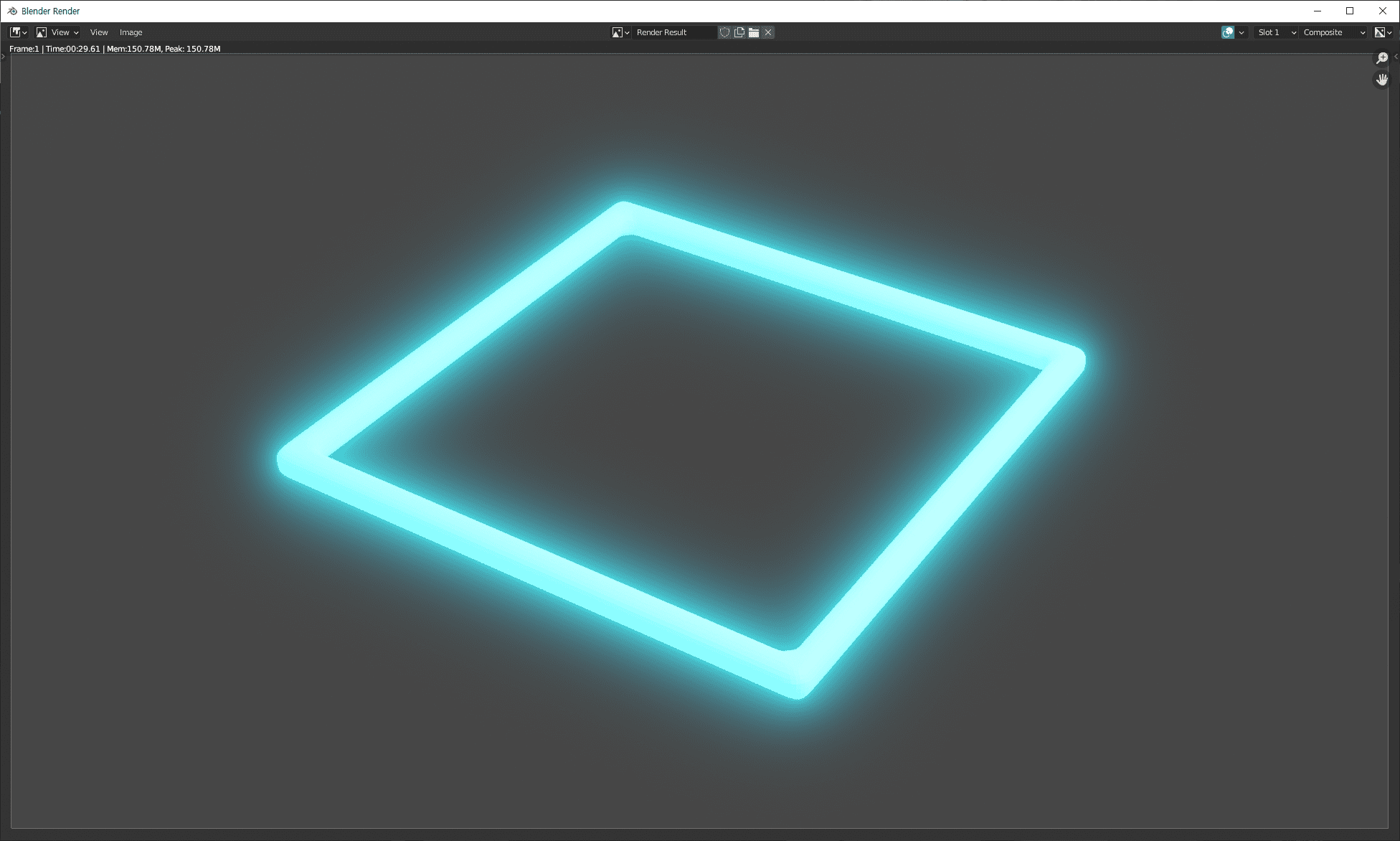This screenshot has width=1400, height=841.
Task: Open the Image menu
Action: [131, 32]
